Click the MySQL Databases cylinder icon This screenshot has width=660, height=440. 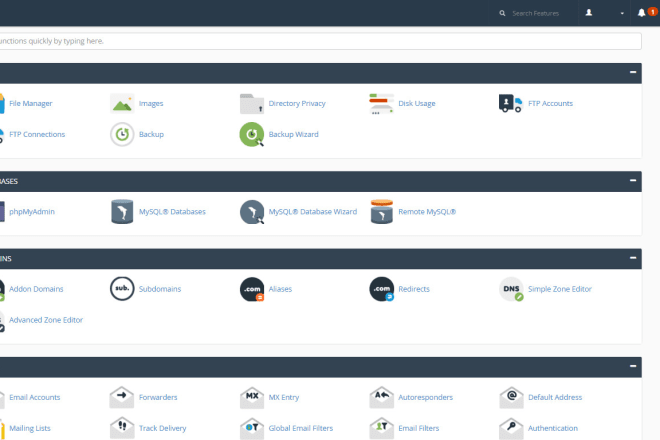(x=122, y=211)
